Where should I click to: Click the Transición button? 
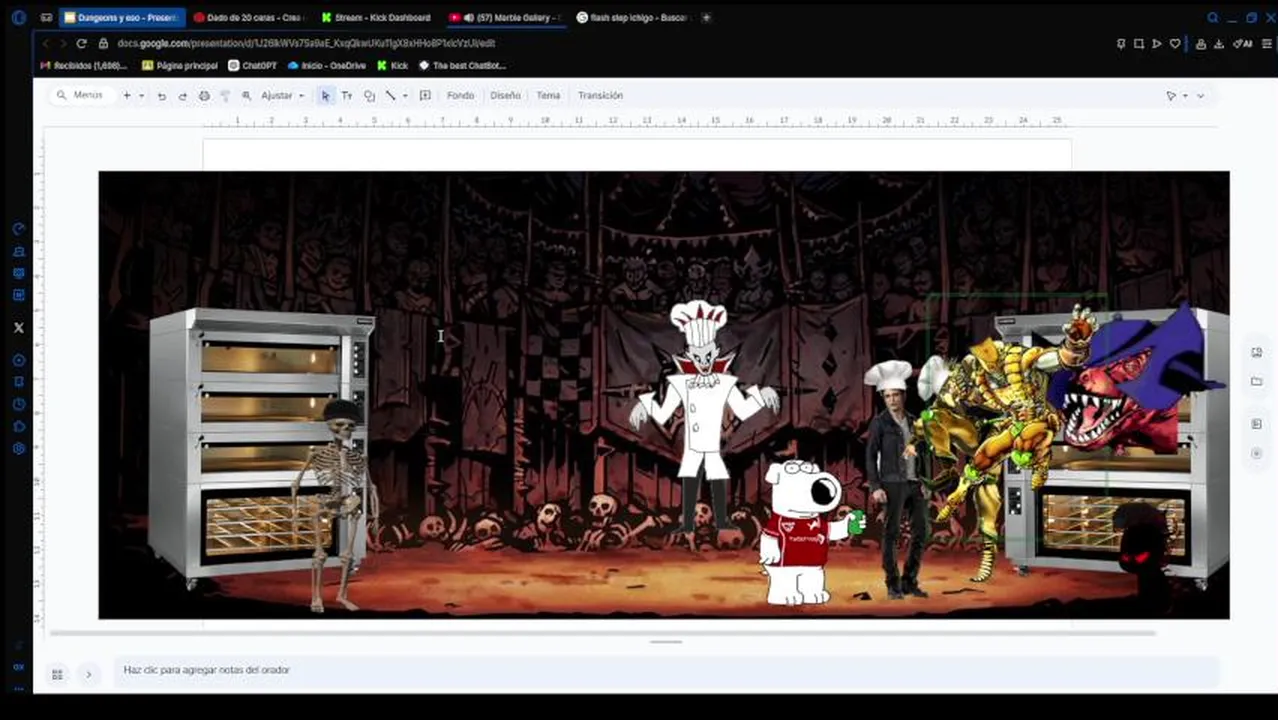[600, 96]
